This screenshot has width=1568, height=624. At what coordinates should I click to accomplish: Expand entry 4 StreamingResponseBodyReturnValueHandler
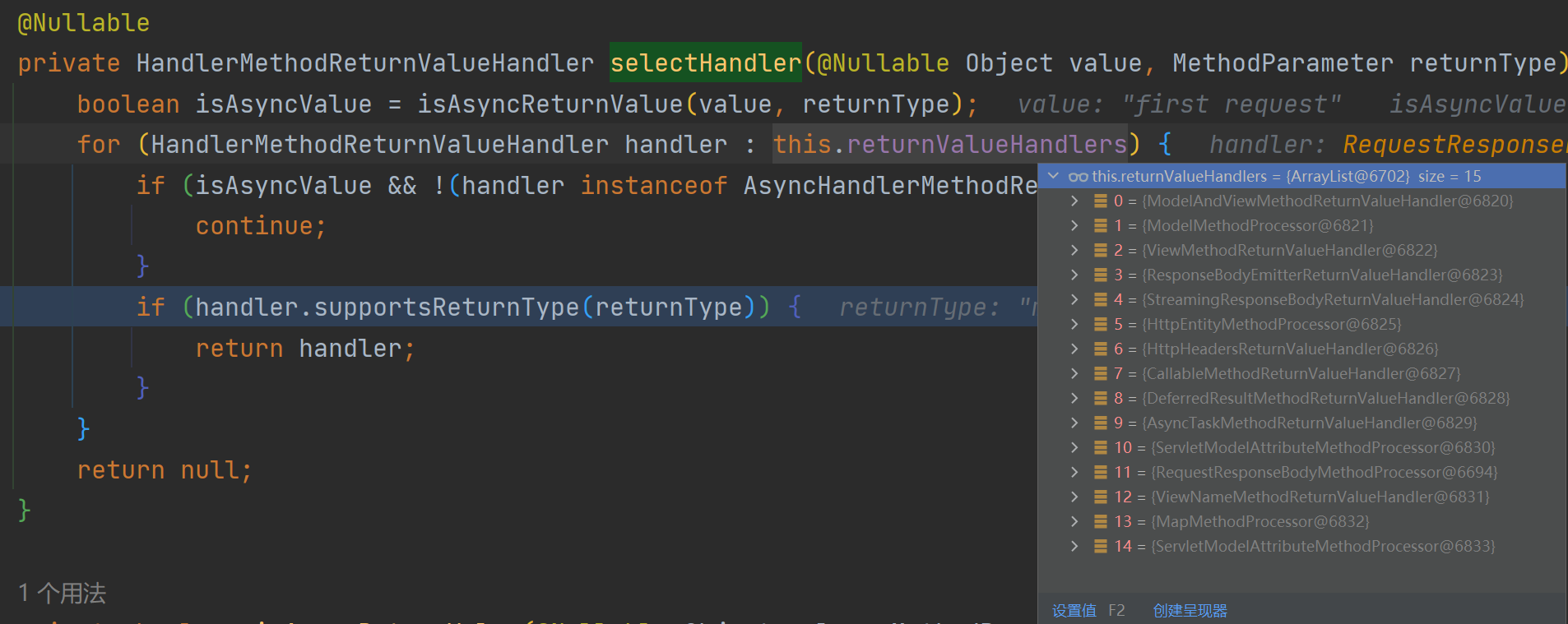click(x=1074, y=299)
